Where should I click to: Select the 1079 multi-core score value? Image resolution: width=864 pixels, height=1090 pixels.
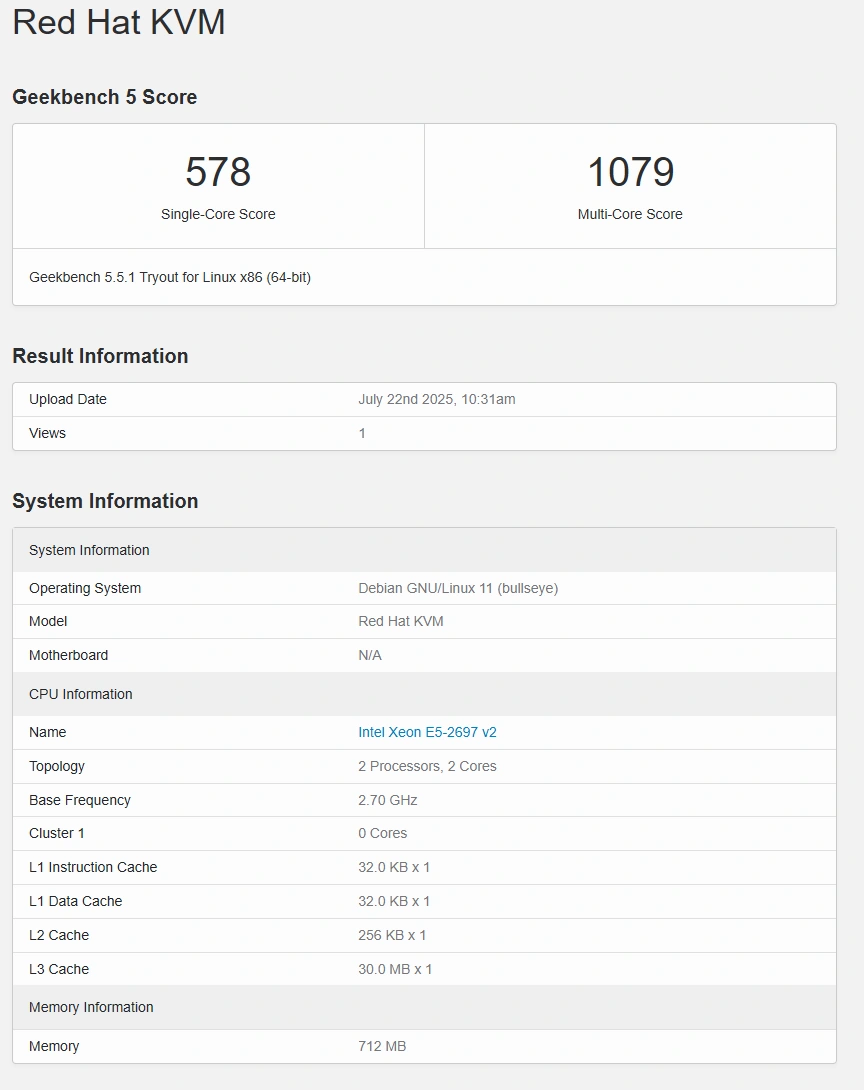tap(630, 172)
